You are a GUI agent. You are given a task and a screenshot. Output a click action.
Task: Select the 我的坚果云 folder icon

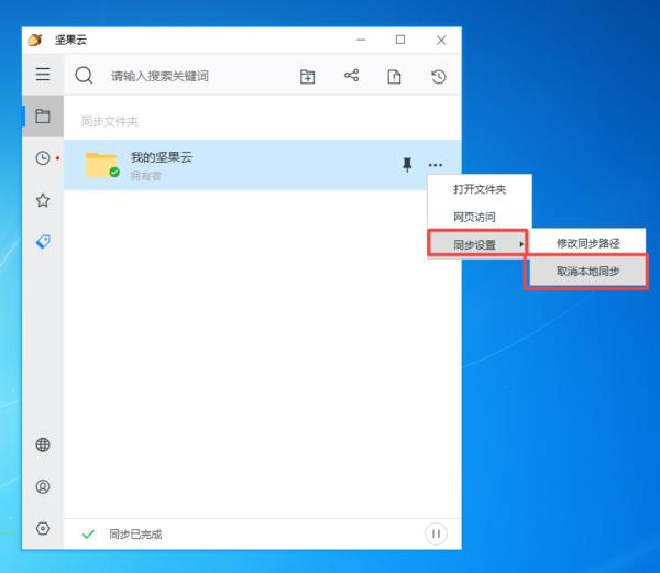[x=102, y=165]
